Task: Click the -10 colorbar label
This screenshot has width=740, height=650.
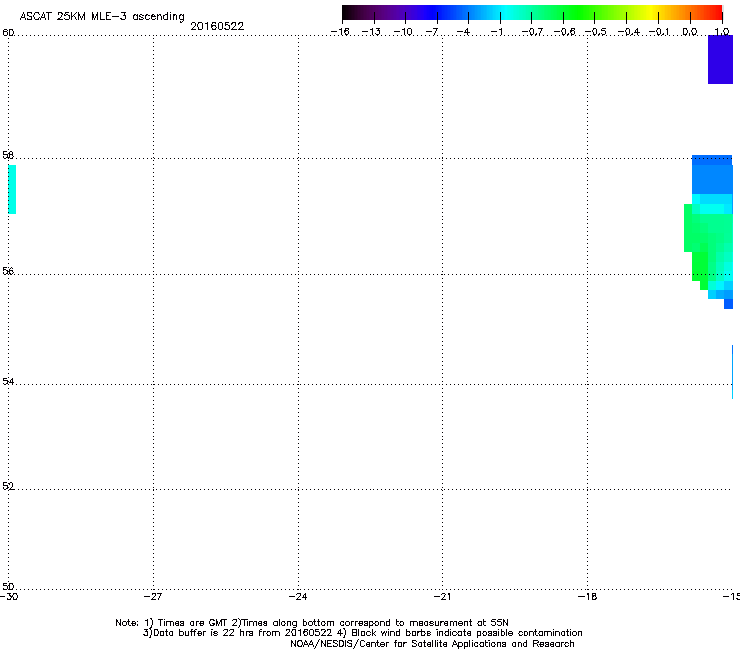Action: coord(403,32)
